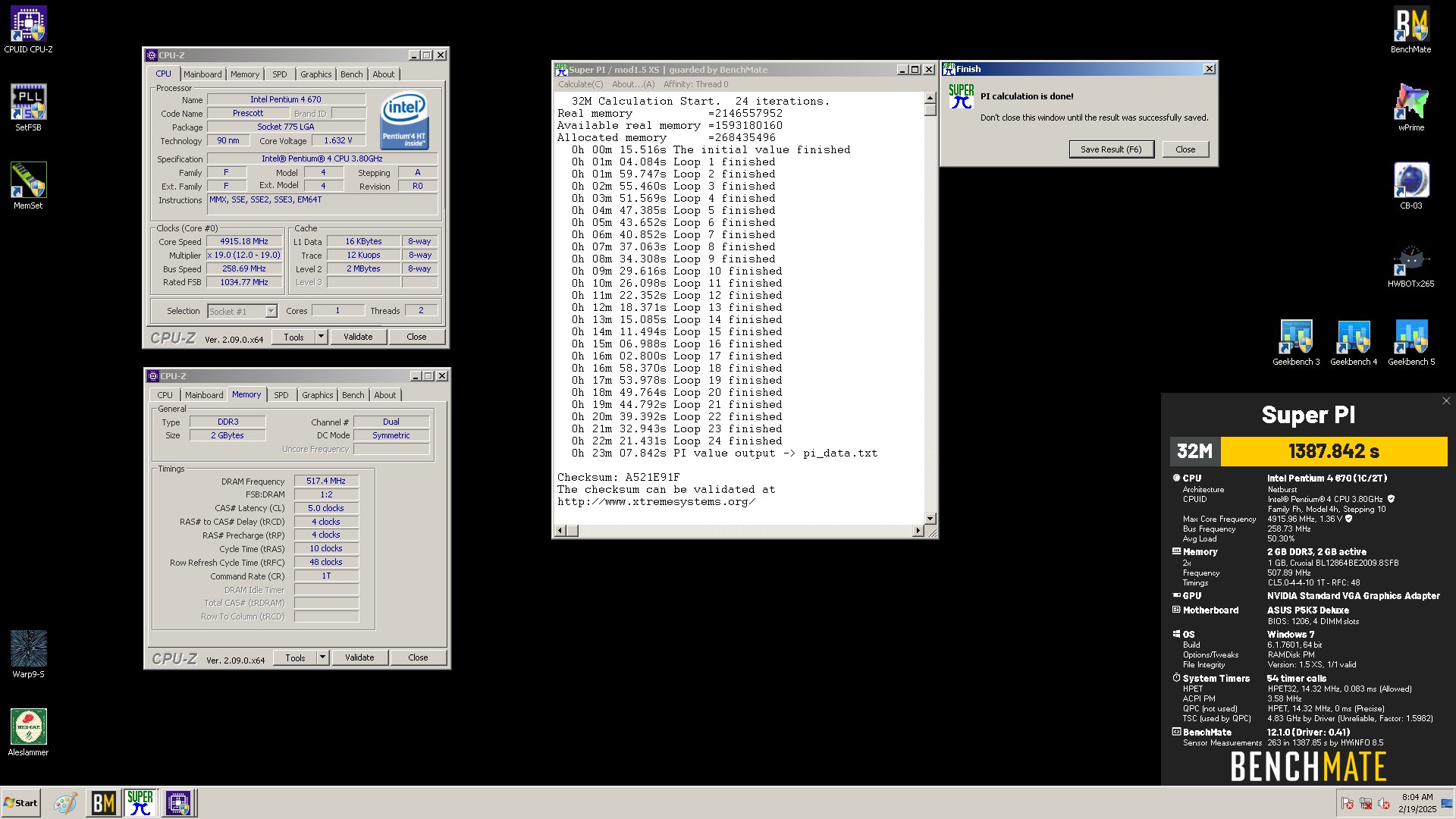Launch MemSet from the desktop
This screenshot has width=1456, height=819.
(28, 186)
